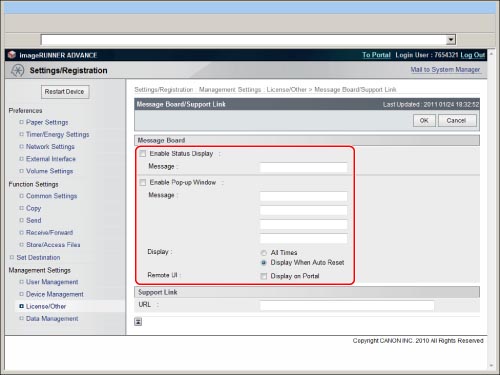
Task: Click the imageRUNNER ADVANCE logo icon
Action: (x=12, y=55)
